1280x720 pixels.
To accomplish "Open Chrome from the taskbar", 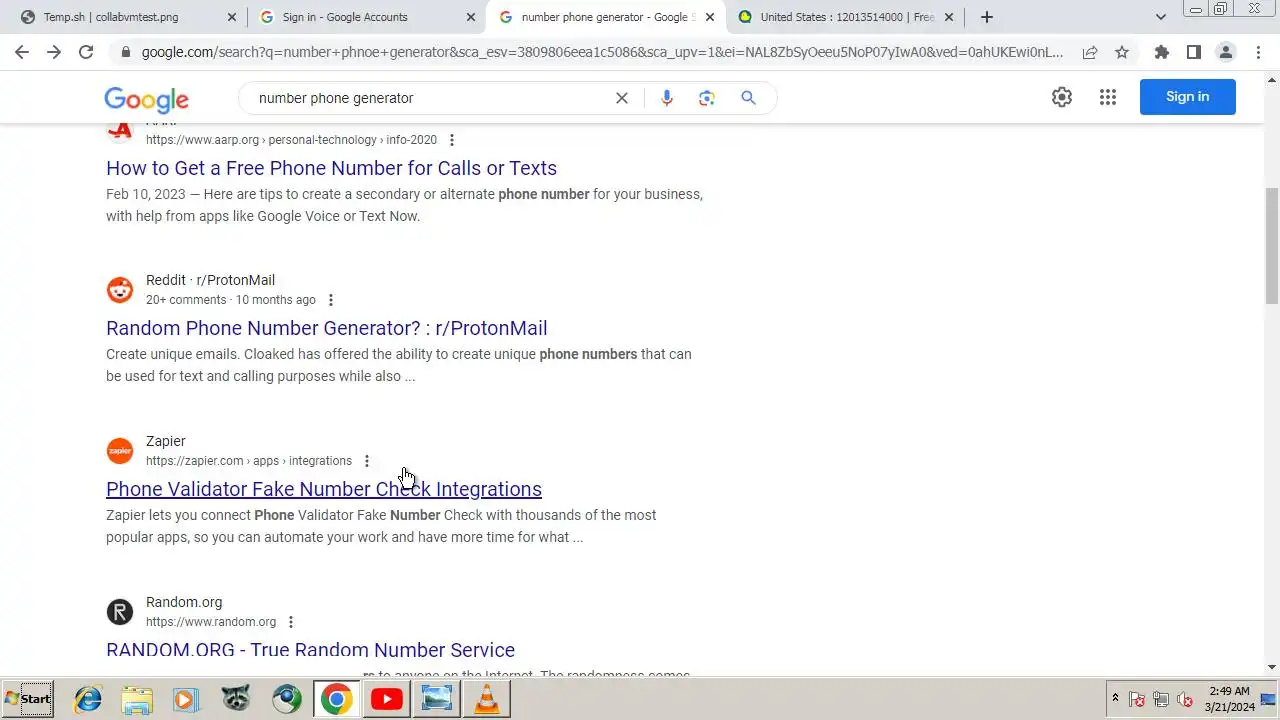I will 336,699.
